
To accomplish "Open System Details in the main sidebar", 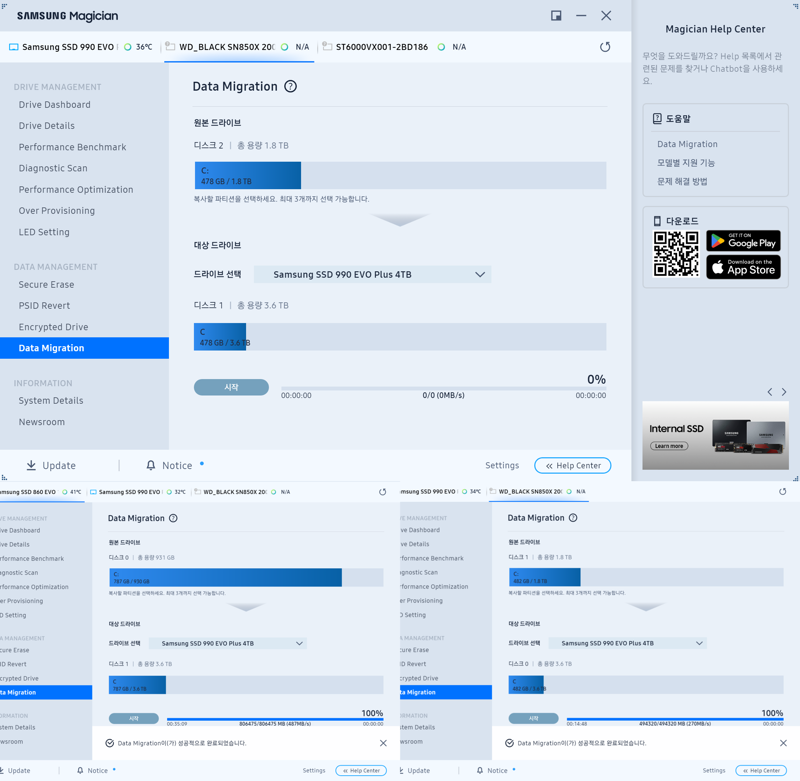I will pyautogui.click(x=51, y=401).
